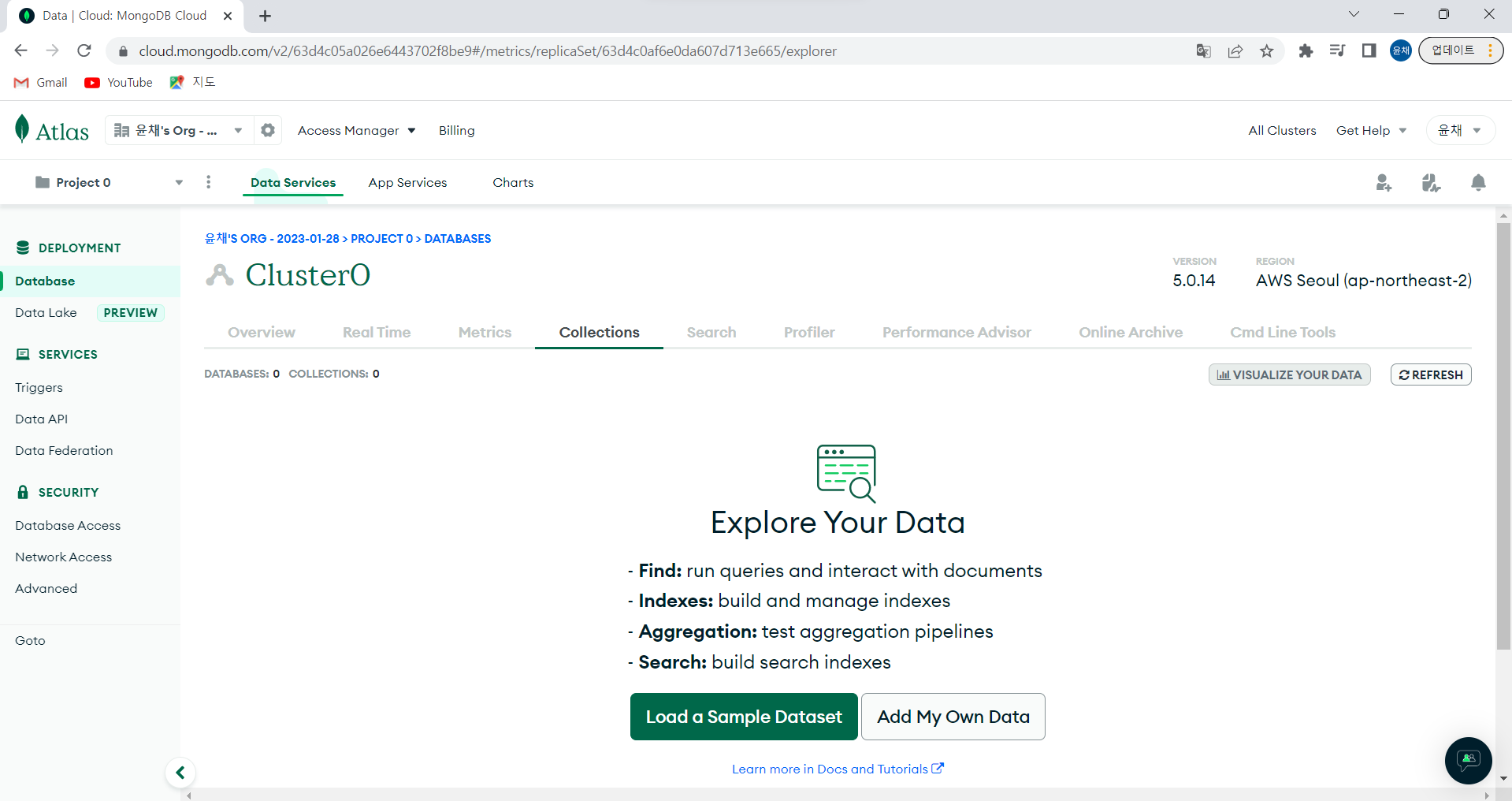This screenshot has height=801, width=1512.
Task: Open Learn more in Docs and Tutorials
Action: (838, 769)
